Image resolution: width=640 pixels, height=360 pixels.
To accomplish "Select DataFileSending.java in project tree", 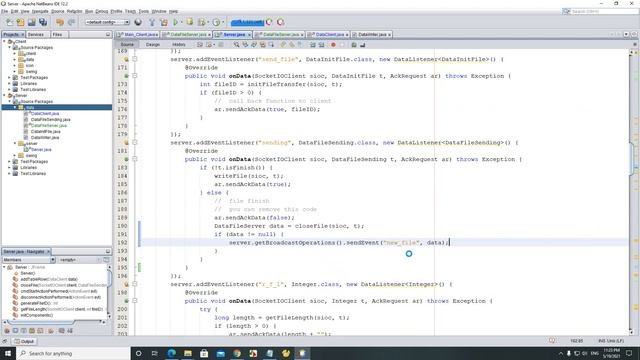I will point(51,120).
